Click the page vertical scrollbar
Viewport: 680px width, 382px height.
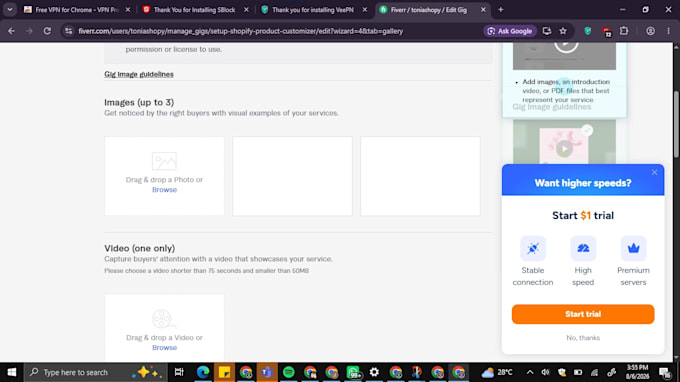tap(676, 202)
